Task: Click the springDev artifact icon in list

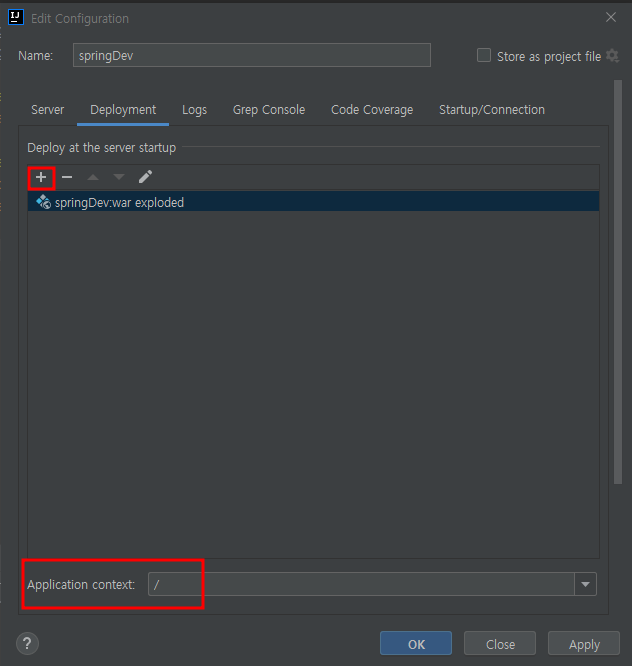Action: [43, 202]
